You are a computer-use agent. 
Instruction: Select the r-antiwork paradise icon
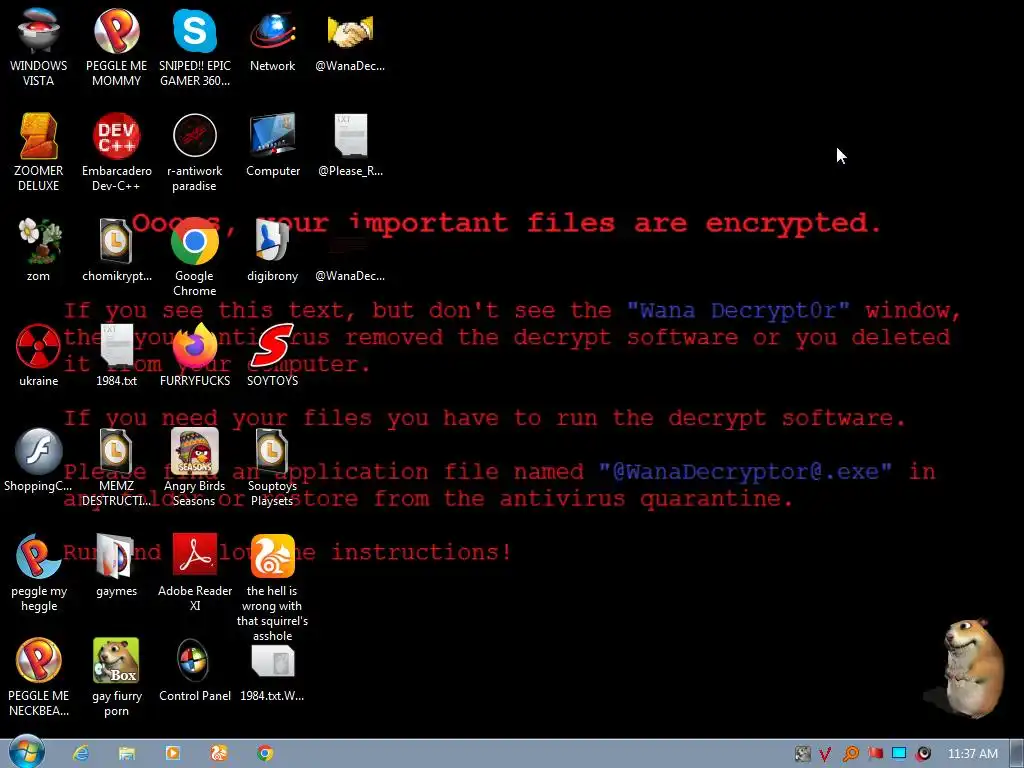point(195,152)
